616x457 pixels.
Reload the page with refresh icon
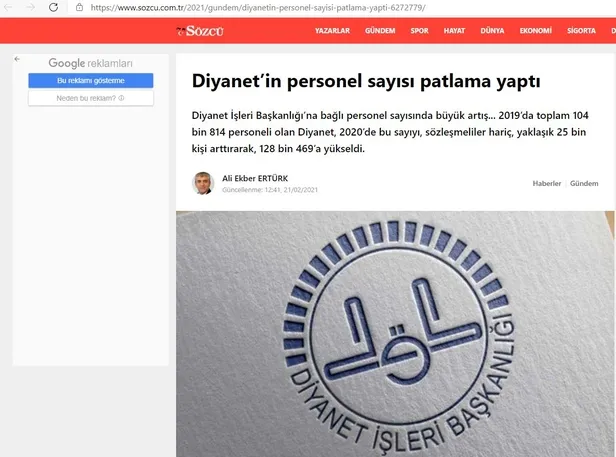53,7
